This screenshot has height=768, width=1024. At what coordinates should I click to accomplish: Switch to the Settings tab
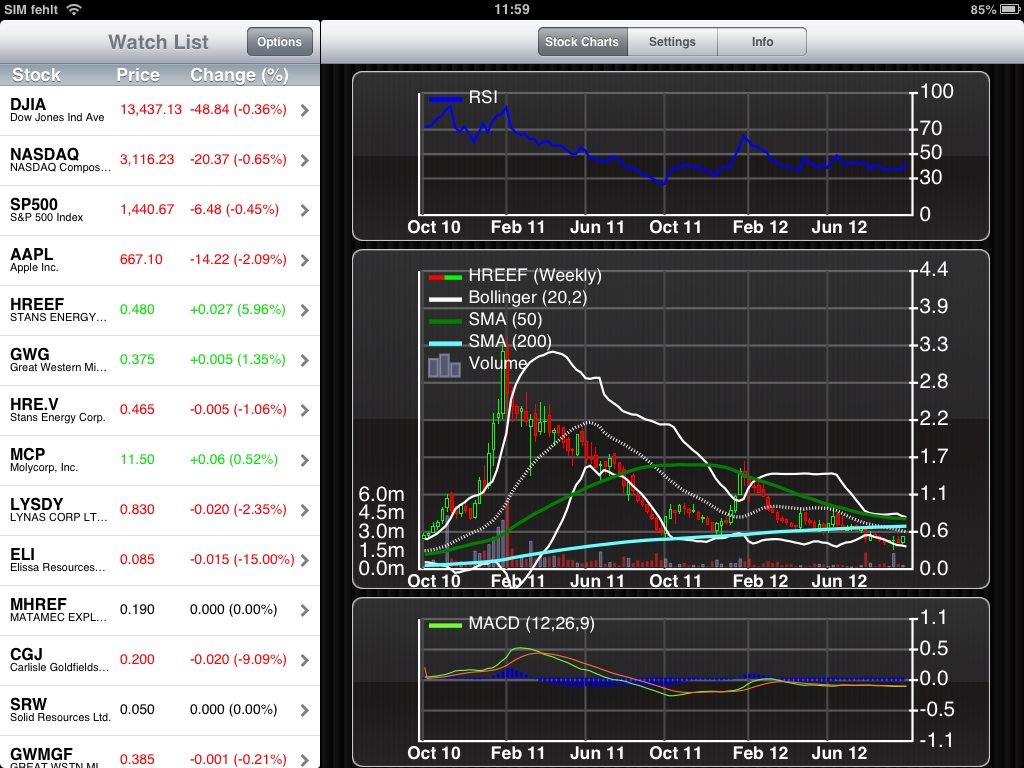(672, 42)
